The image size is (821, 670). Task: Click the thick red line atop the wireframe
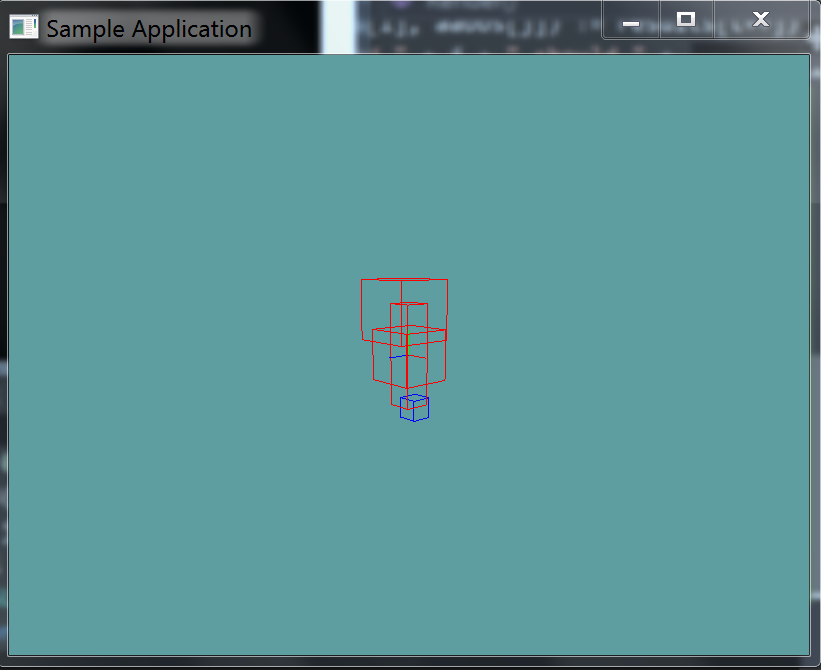404,279
